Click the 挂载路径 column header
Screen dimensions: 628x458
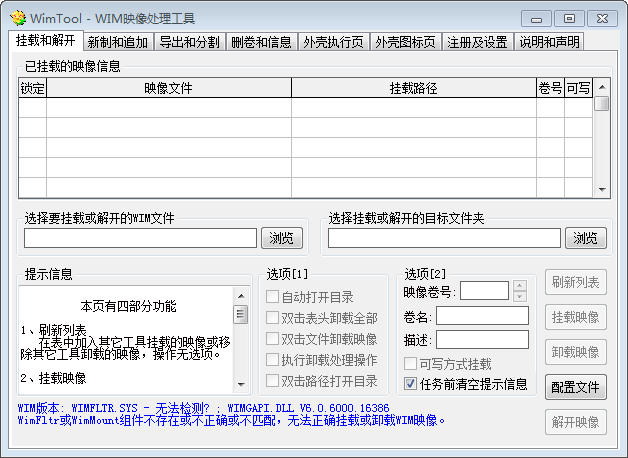(413, 89)
